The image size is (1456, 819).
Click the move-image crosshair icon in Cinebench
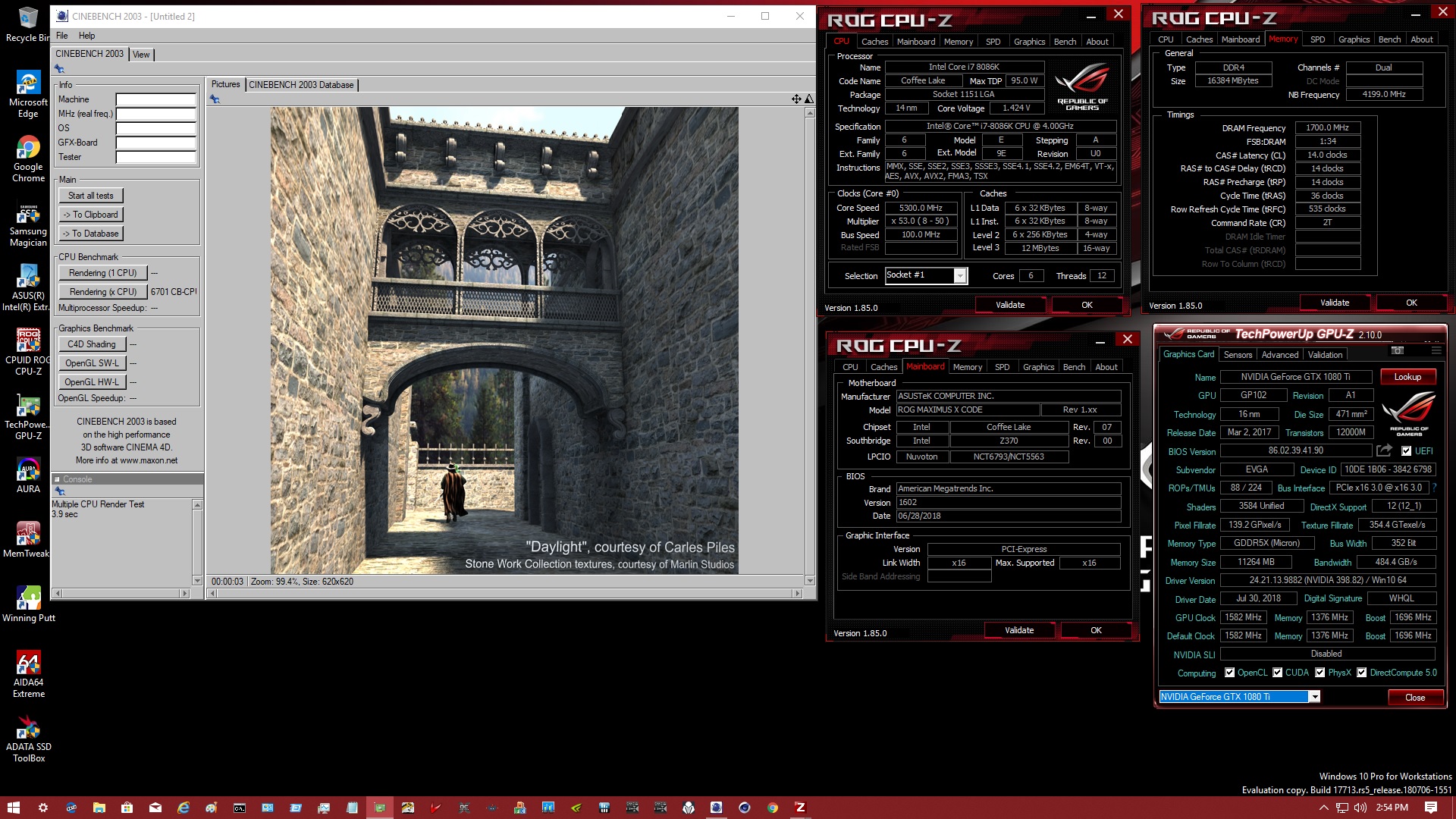click(796, 99)
